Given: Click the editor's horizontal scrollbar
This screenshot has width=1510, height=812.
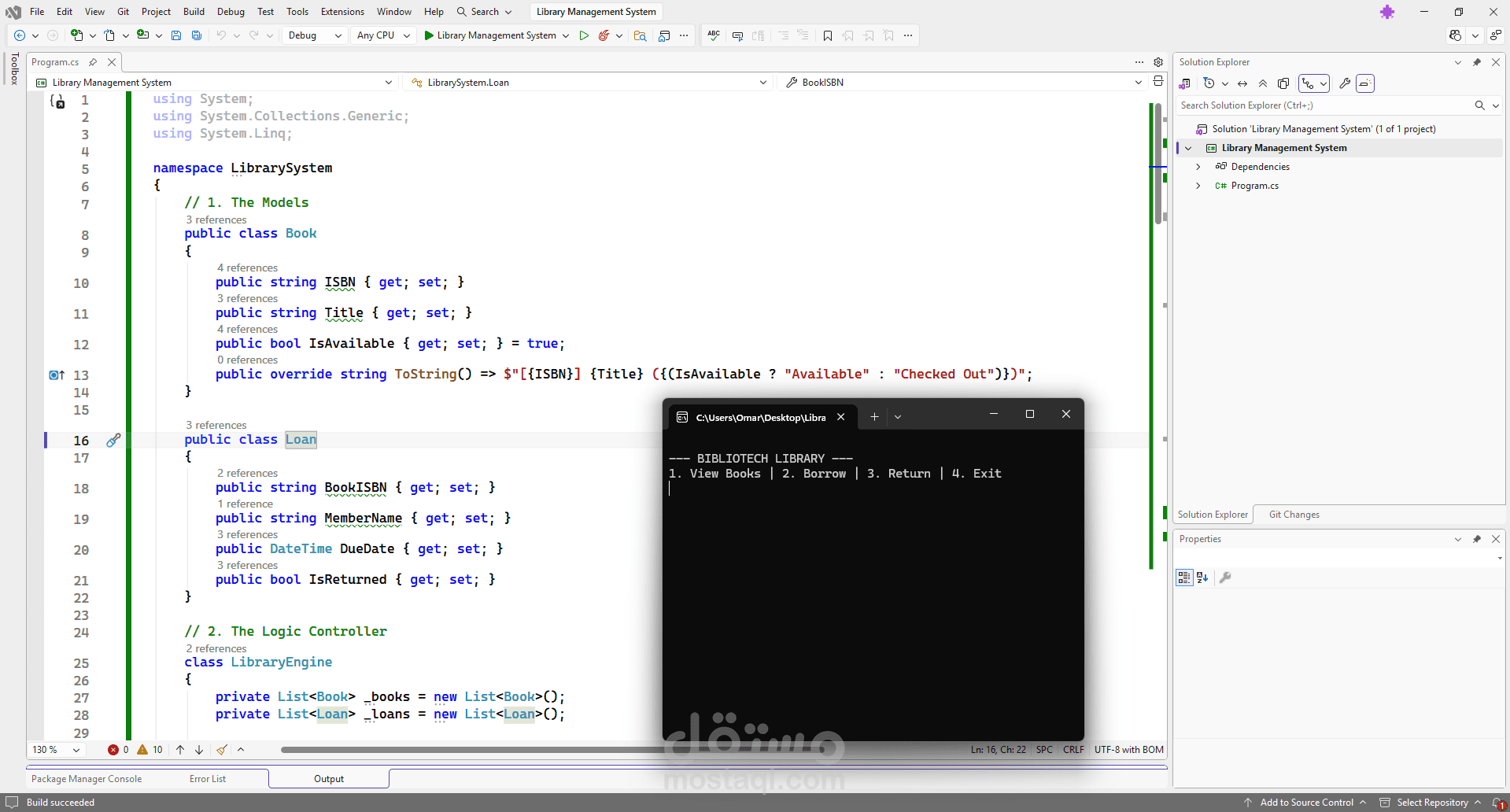Looking at the screenshot, I should point(551,750).
